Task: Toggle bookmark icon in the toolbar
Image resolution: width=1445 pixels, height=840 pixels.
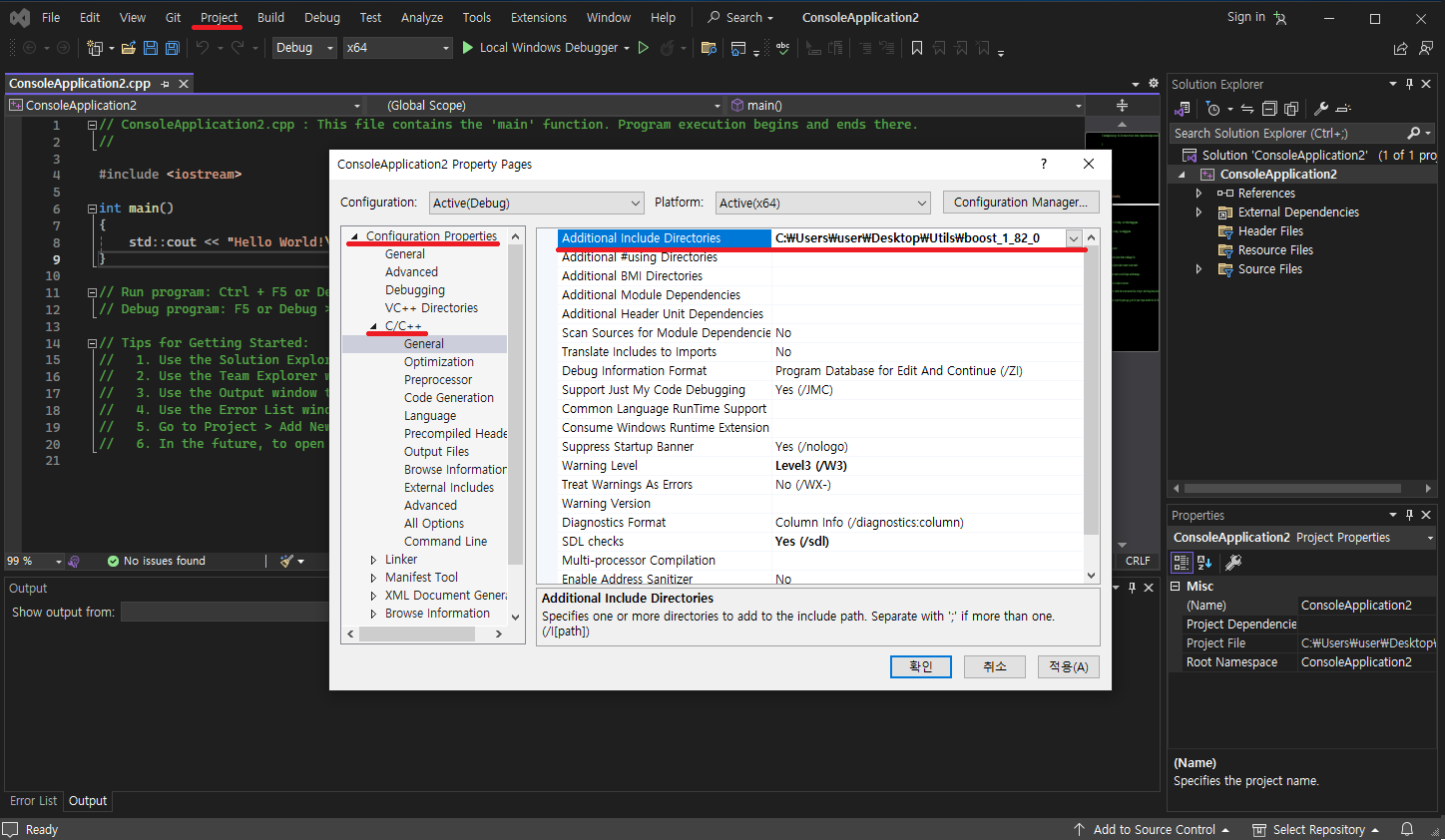Action: pyautogui.click(x=917, y=48)
